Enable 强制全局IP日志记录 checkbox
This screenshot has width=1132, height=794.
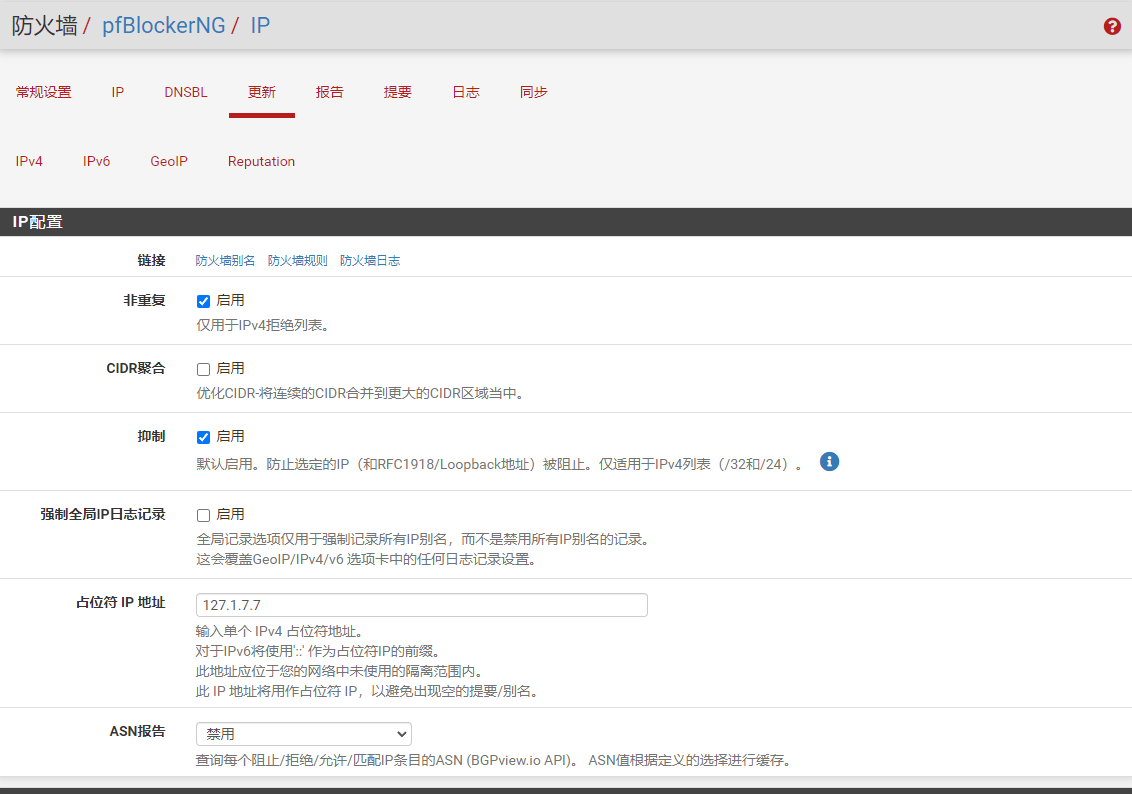(204, 515)
